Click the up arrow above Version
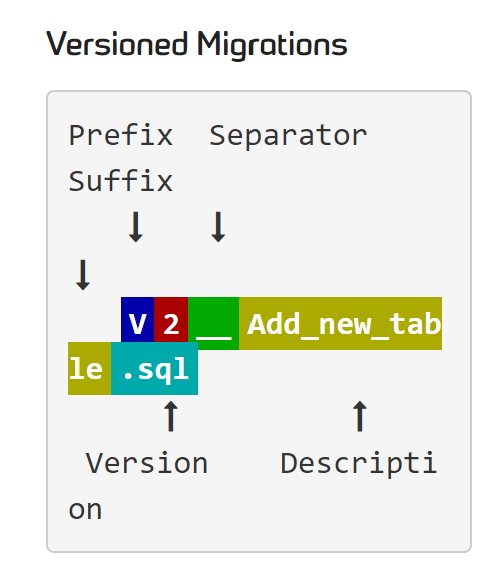Image resolution: width=500 pixels, height=582 pixels. click(171, 416)
